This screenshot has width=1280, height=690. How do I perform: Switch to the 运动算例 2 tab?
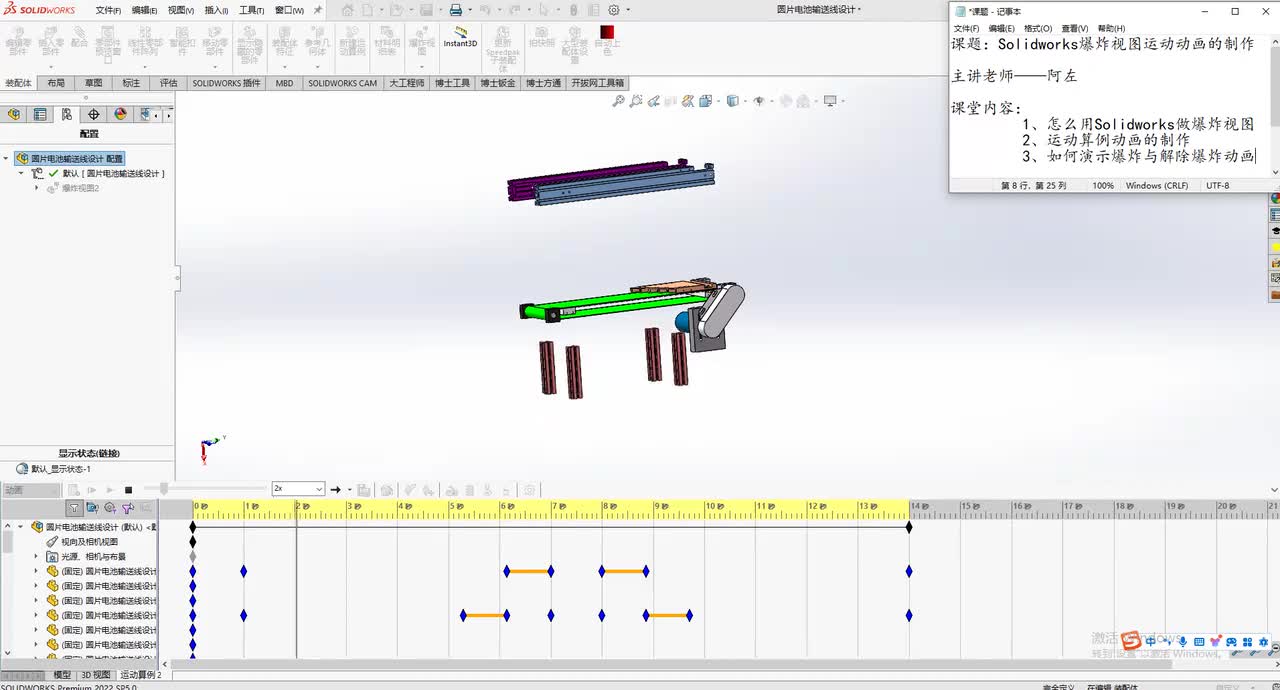click(140, 675)
